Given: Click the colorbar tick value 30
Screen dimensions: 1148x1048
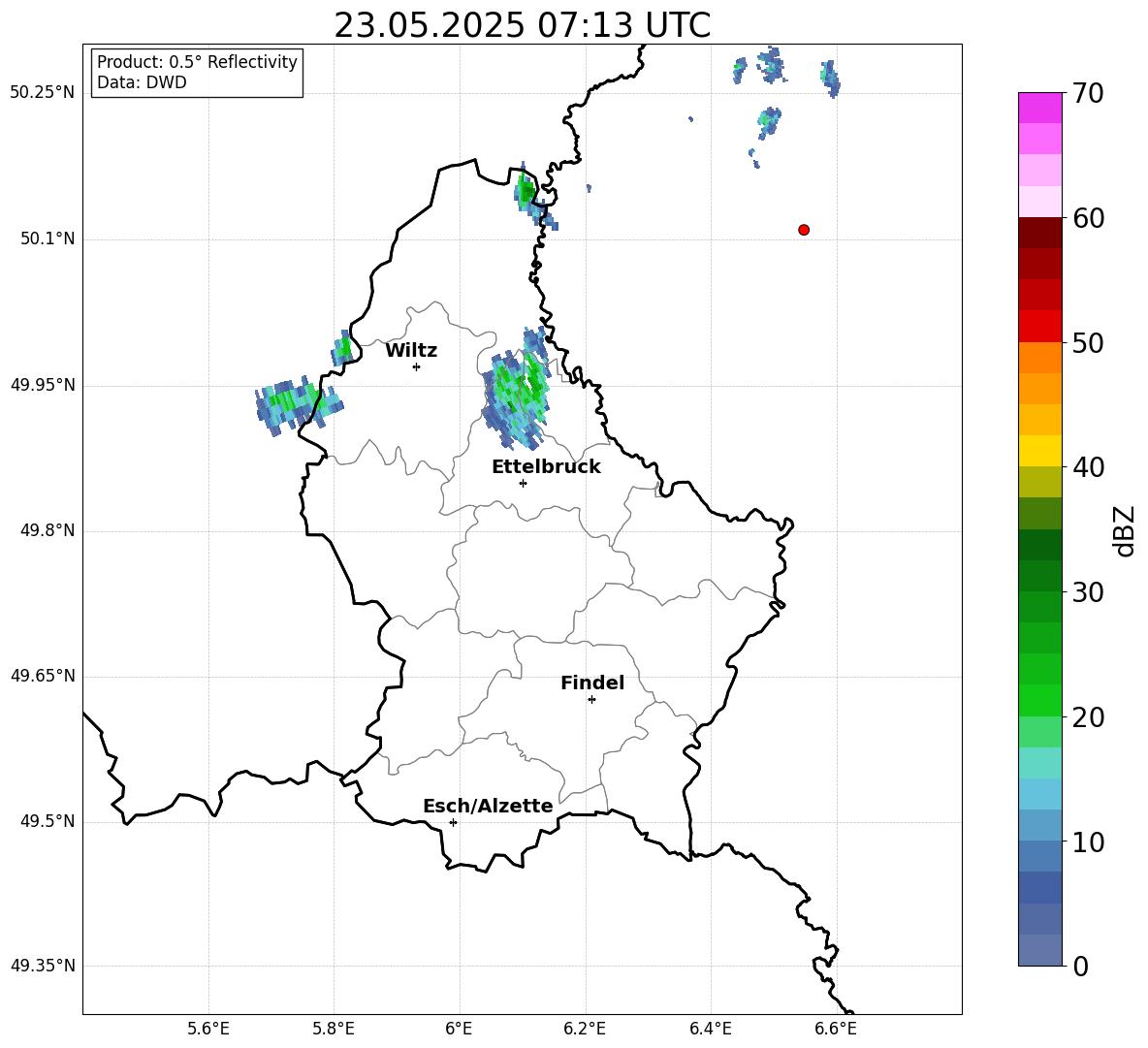Looking at the screenshot, I should pos(1088,592).
